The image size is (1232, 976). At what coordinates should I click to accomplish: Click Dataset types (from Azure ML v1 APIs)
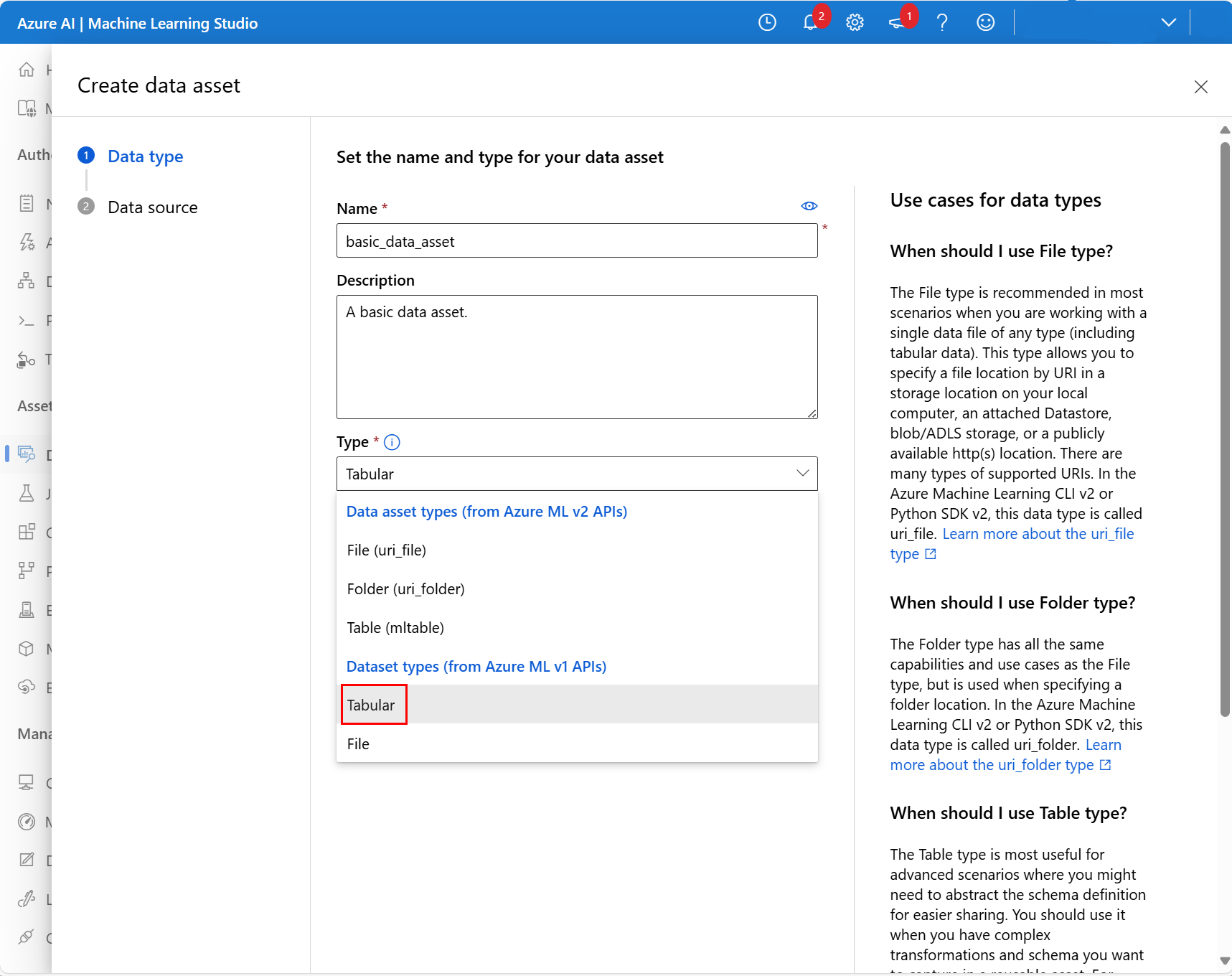tap(476, 666)
